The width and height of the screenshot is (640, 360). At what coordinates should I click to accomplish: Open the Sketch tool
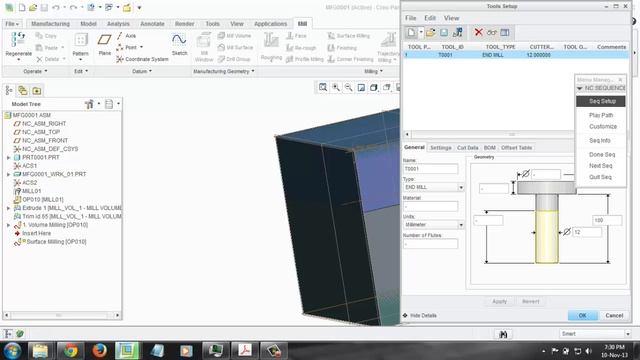pos(179,44)
